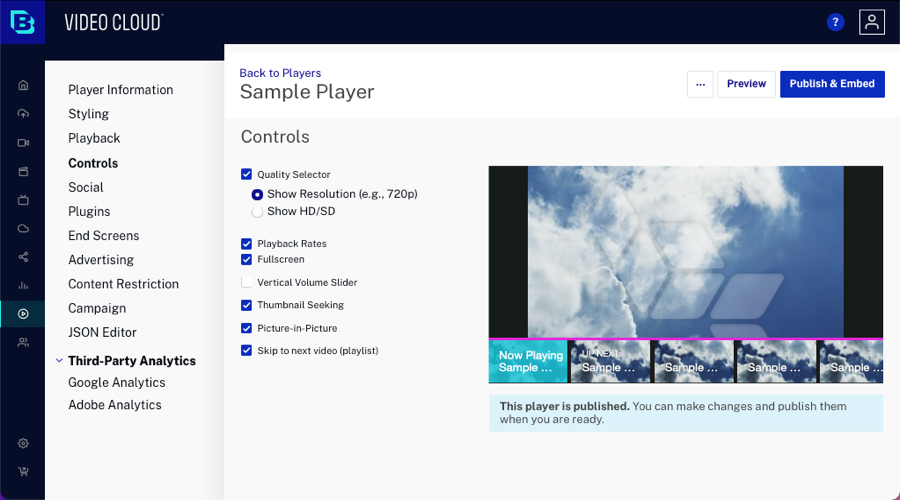
Task: Open the help question mark icon
Action: coord(835,22)
